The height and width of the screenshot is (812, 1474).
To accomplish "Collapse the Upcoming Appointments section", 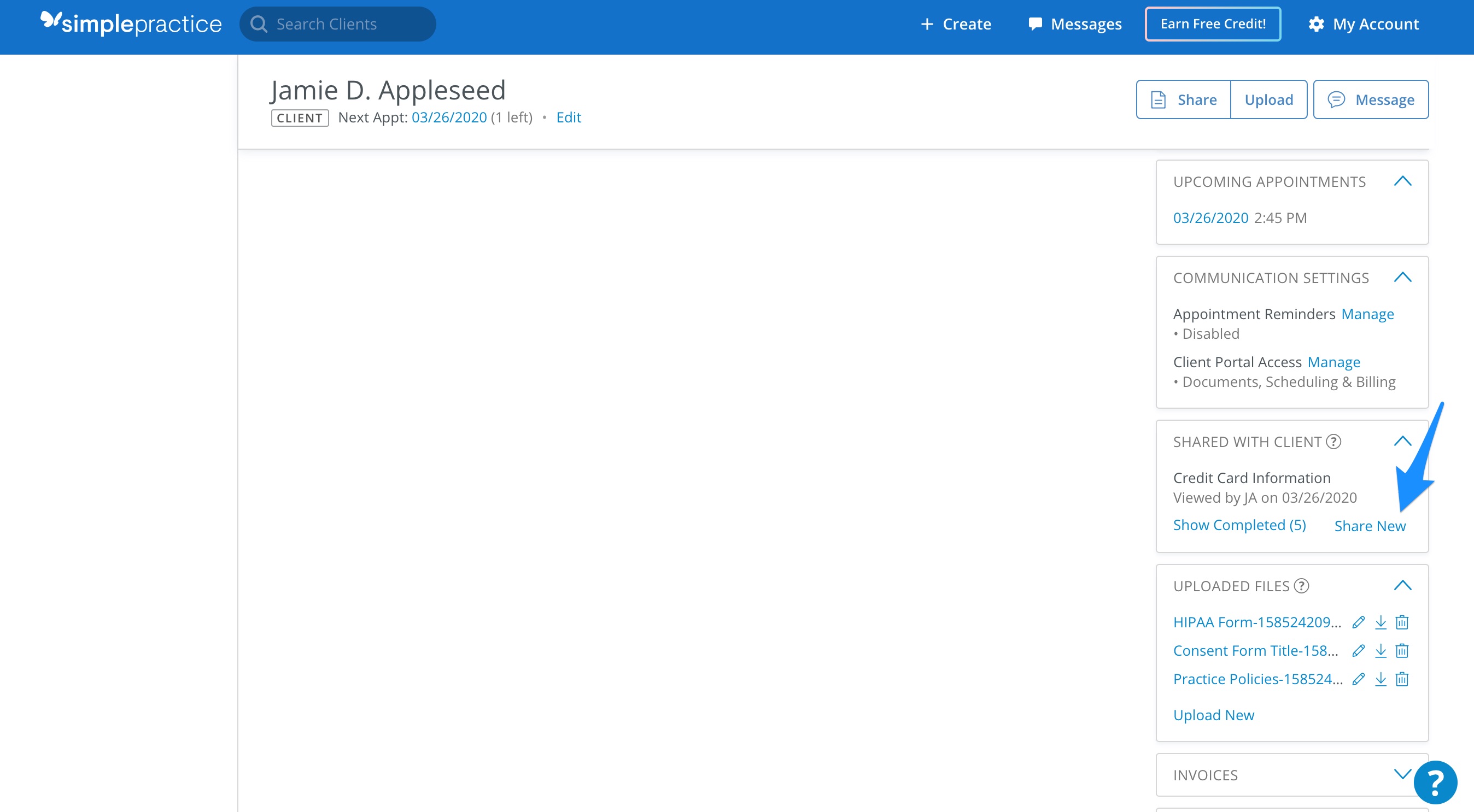I will (x=1402, y=182).
